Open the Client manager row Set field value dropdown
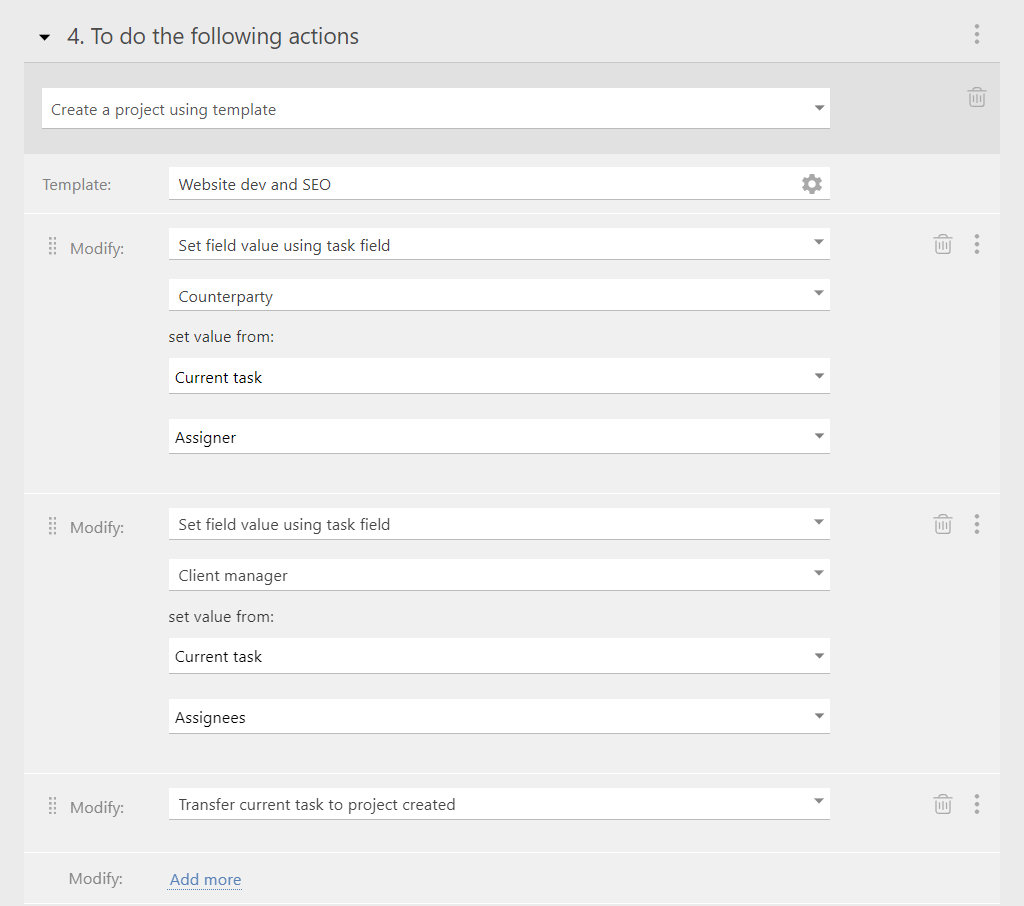 (499, 524)
